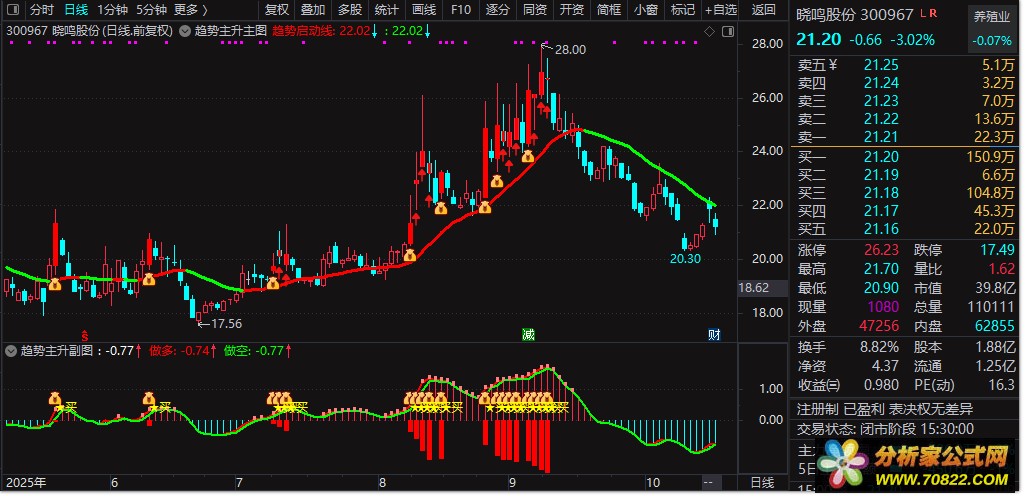1025x496 pixels.
Task: Click the 现量 value 1080
Action: pyautogui.click(x=883, y=306)
